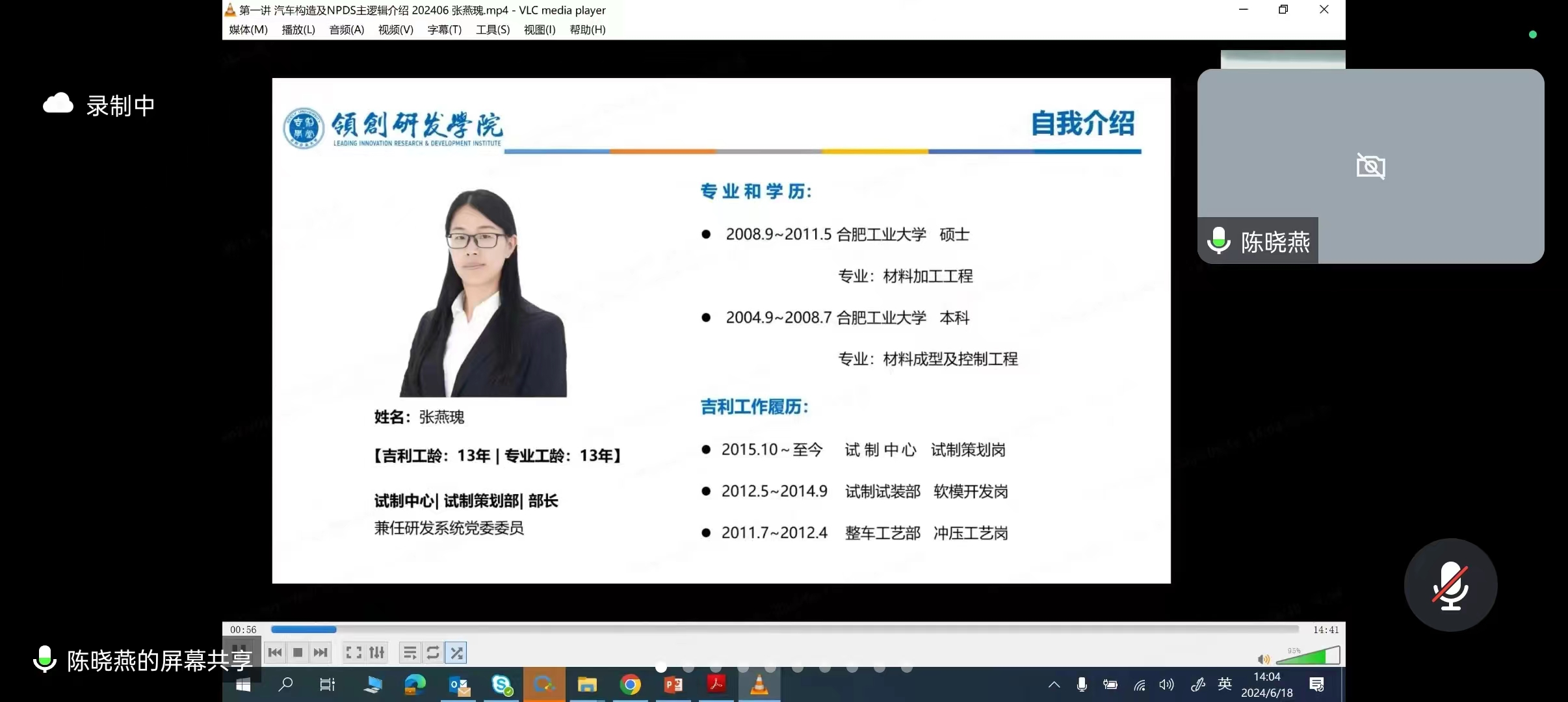Toggle VLC loop repeat button
This screenshot has width=1568, height=702.
click(x=433, y=653)
